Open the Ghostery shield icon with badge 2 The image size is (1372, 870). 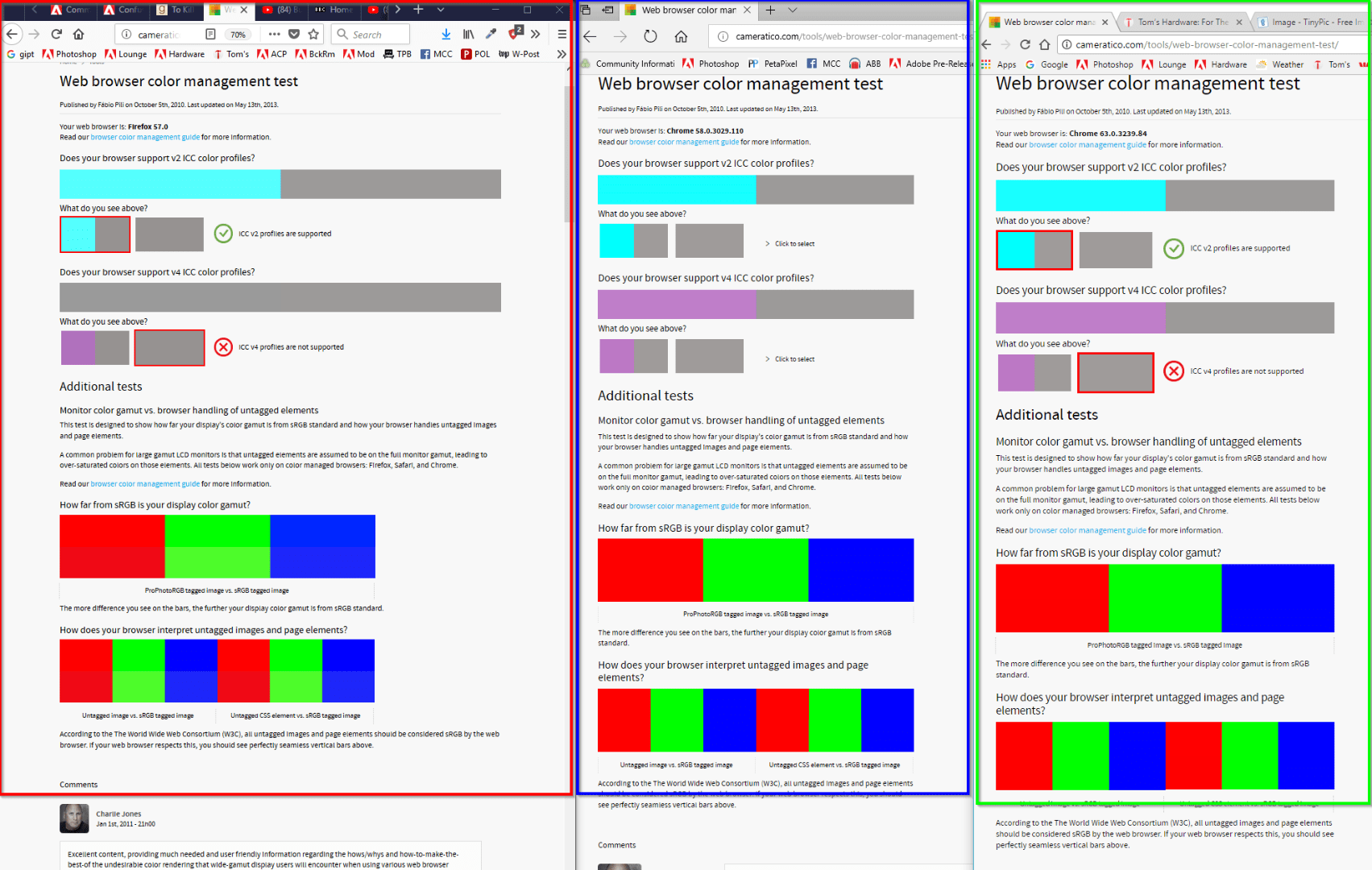(513, 34)
